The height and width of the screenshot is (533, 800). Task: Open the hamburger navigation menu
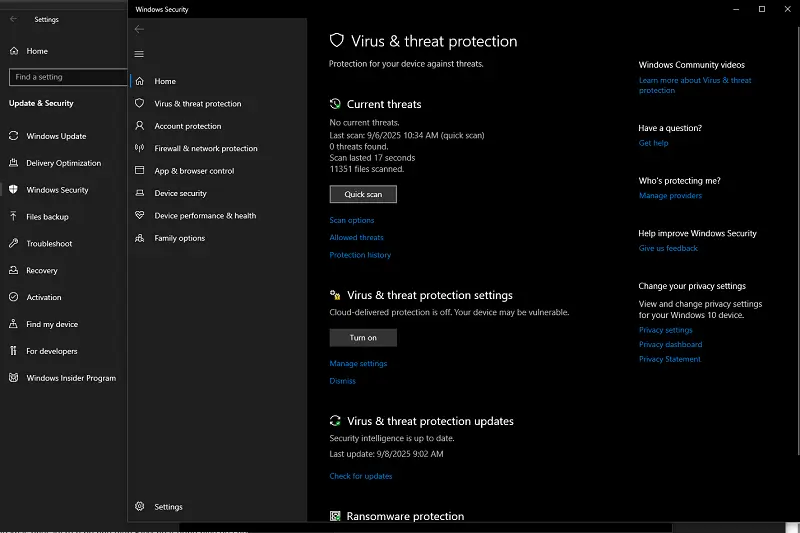pos(139,54)
